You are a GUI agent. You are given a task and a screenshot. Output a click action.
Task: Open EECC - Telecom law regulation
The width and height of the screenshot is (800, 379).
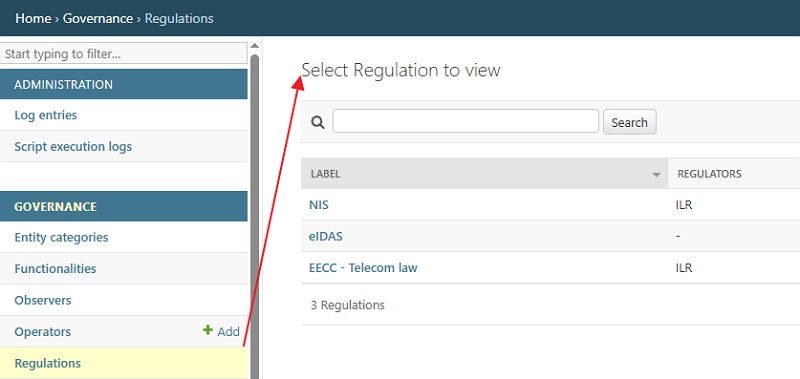[363, 268]
